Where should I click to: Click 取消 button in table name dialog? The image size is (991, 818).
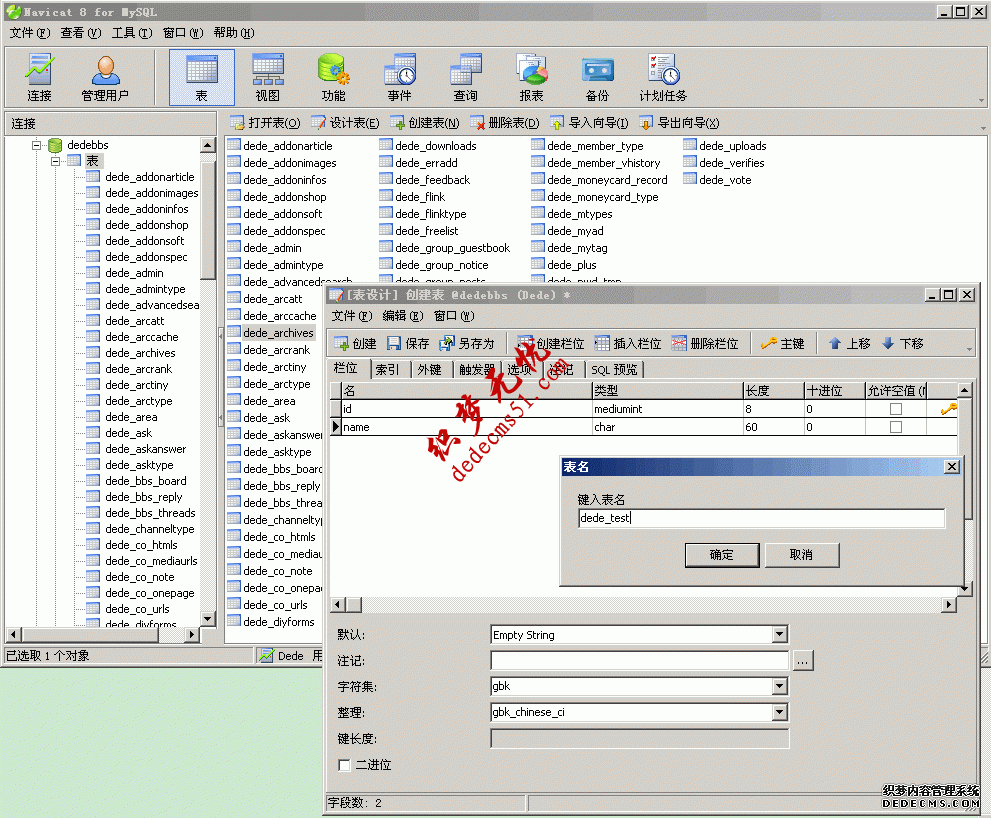click(x=801, y=555)
